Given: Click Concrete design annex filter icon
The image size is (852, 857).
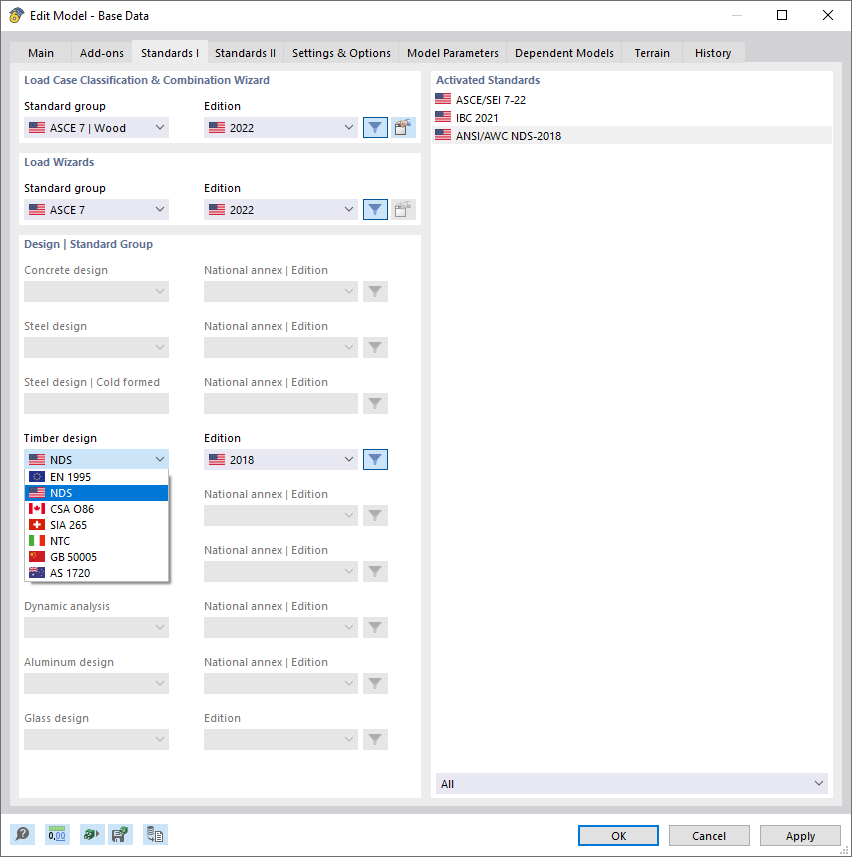Looking at the screenshot, I should pyautogui.click(x=375, y=291).
